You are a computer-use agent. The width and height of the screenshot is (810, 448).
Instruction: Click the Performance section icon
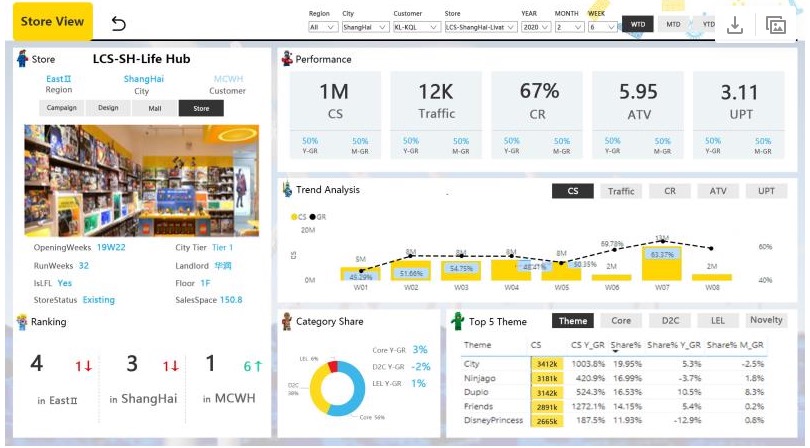tap(286, 59)
